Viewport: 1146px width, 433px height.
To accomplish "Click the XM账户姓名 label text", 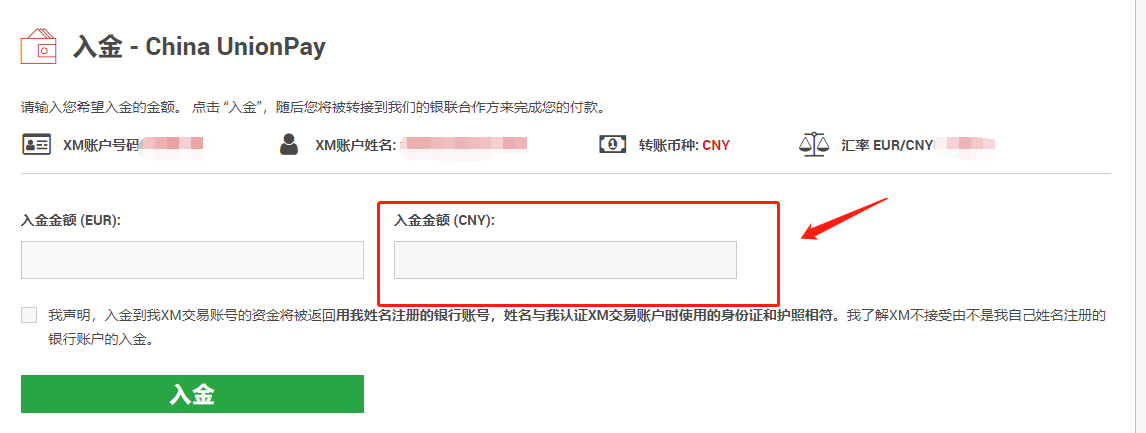I will coord(355,145).
